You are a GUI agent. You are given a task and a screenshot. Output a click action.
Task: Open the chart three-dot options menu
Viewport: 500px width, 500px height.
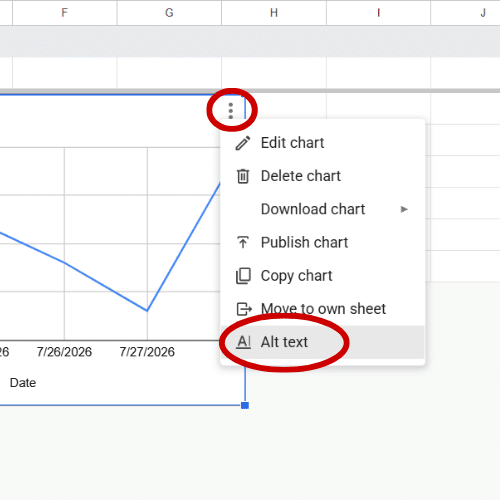pos(231,111)
